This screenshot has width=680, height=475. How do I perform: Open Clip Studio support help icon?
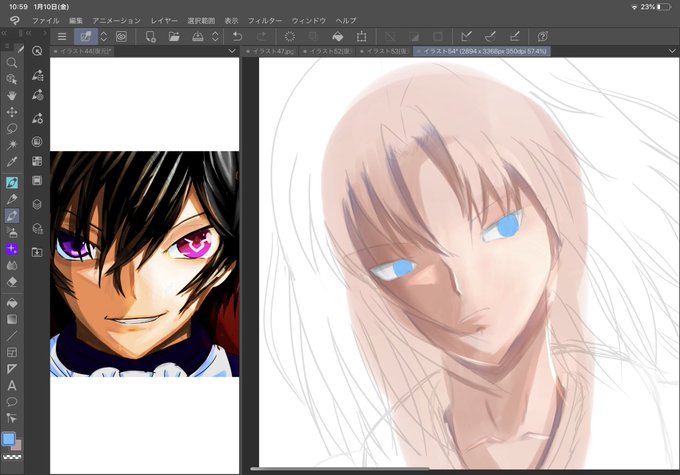[x=543, y=36]
